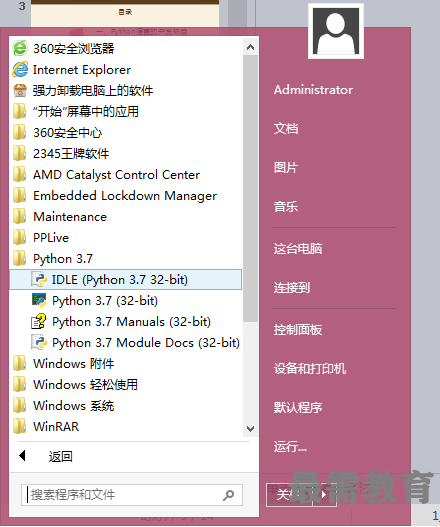The width and height of the screenshot is (440, 527).
Task: Click the program list scrollbar thumb
Action: pos(250,188)
